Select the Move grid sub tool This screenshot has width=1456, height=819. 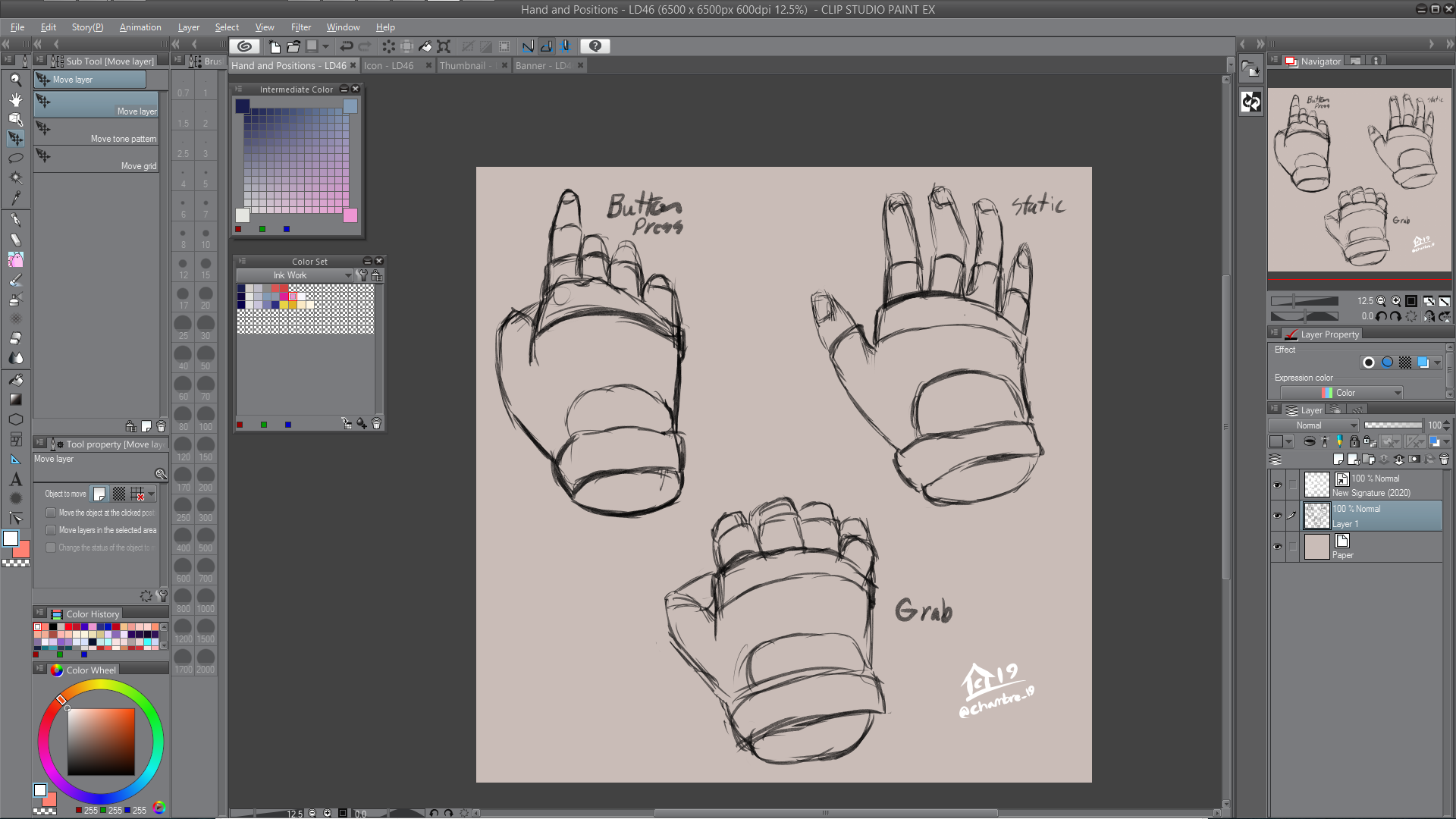(96, 159)
